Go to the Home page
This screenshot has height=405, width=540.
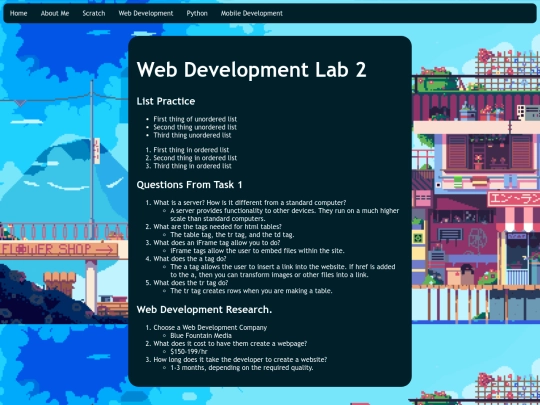point(19,13)
